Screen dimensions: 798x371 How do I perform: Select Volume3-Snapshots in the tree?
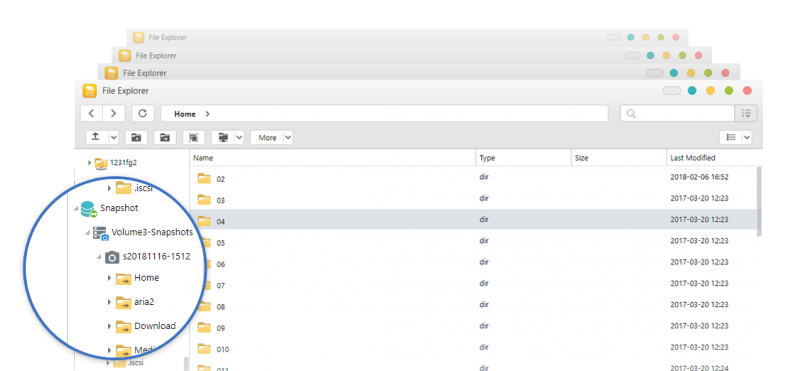(152, 232)
